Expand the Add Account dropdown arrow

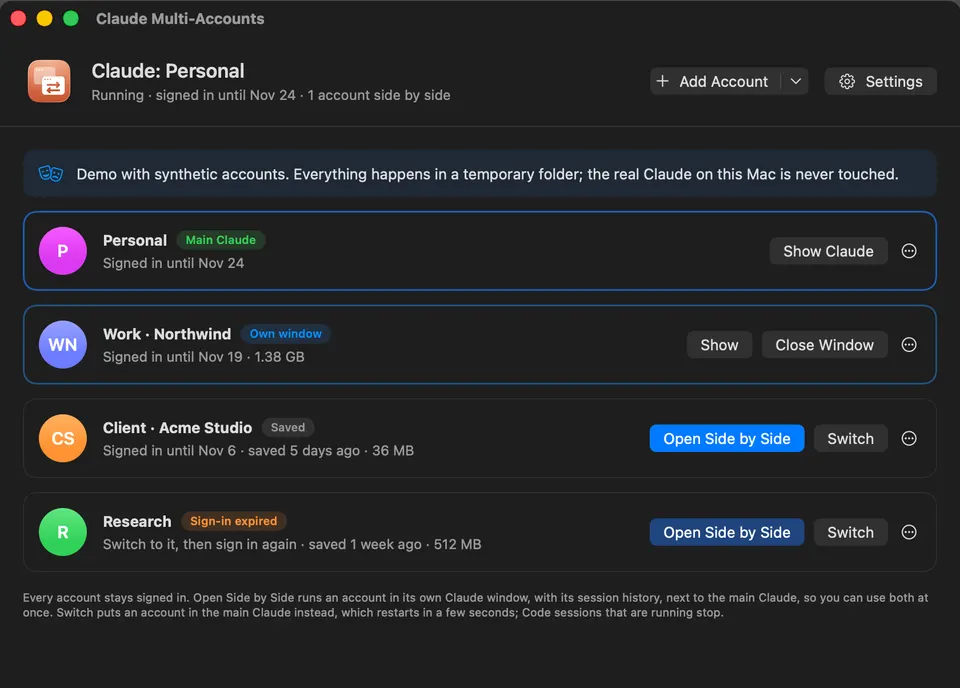click(x=795, y=81)
